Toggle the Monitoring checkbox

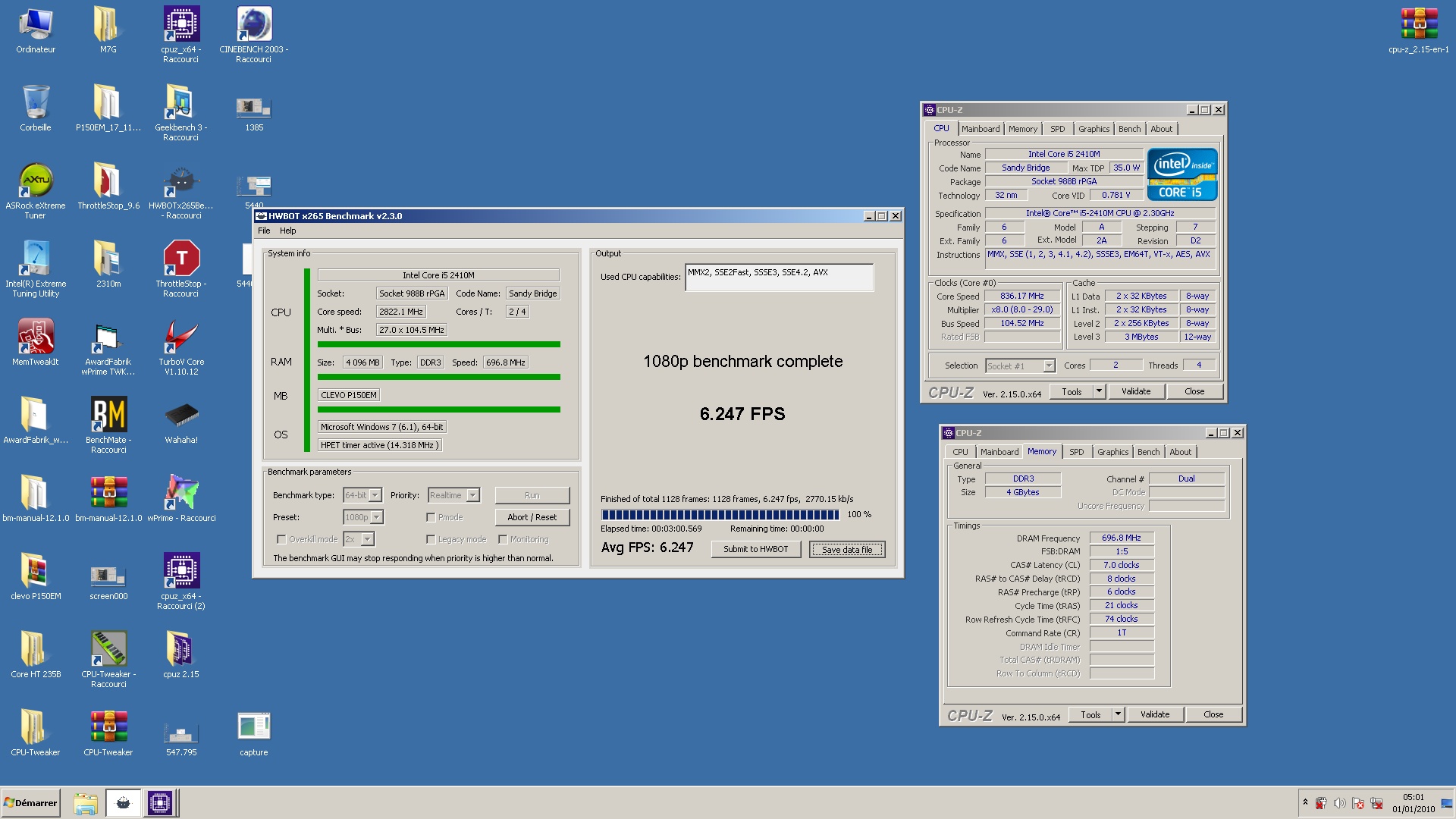click(x=503, y=539)
